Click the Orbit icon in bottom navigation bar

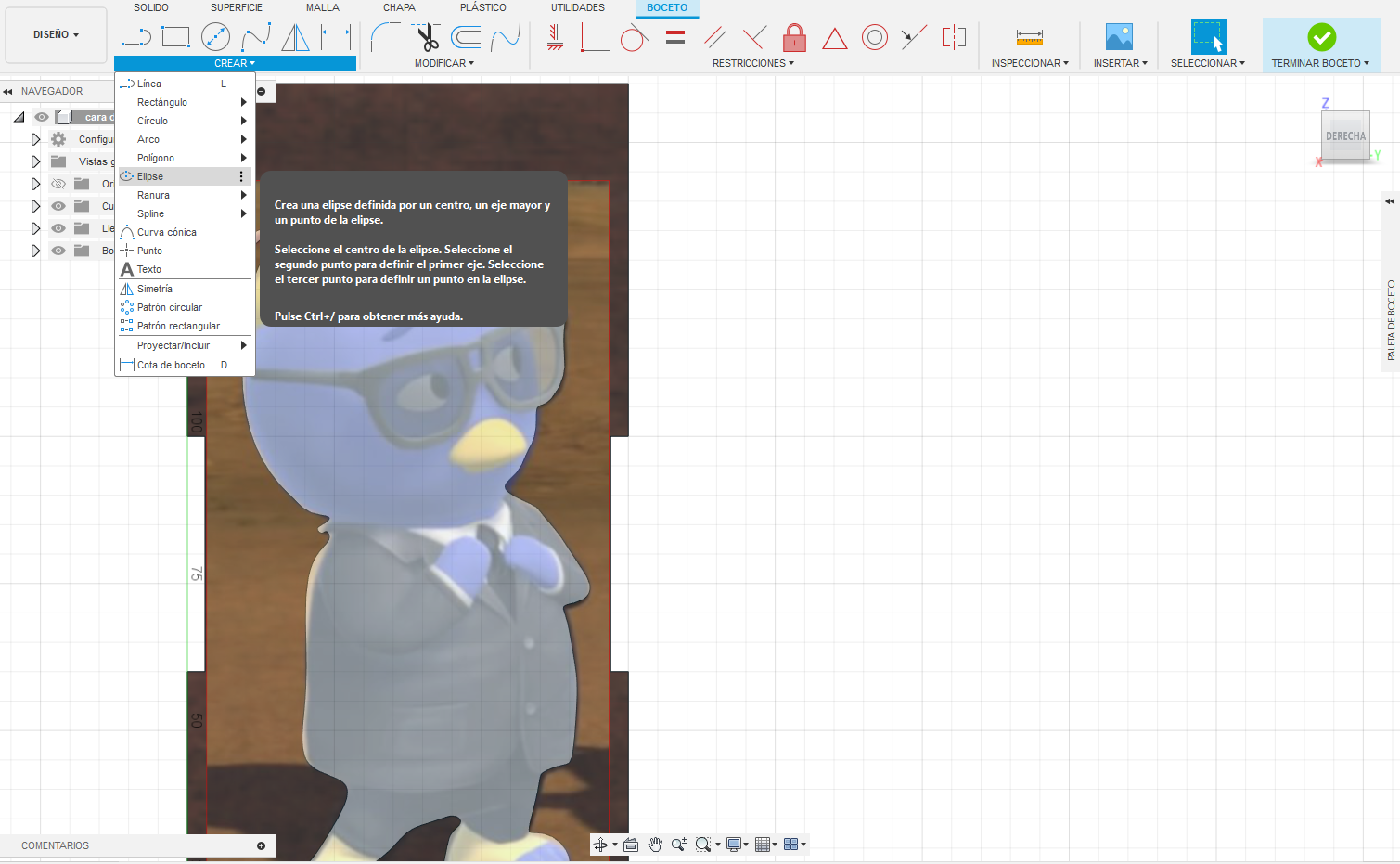click(x=600, y=845)
